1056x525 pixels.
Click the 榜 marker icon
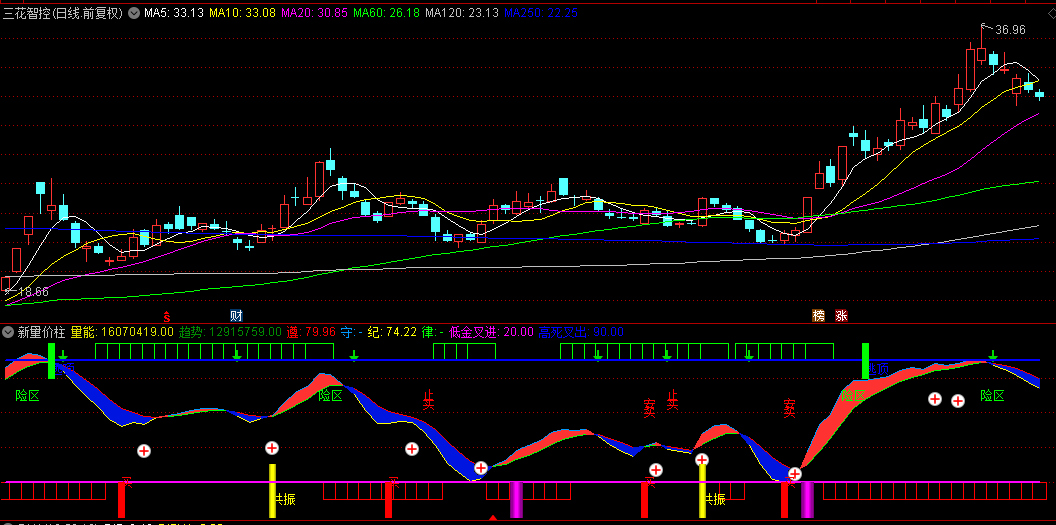pyautogui.click(x=819, y=315)
